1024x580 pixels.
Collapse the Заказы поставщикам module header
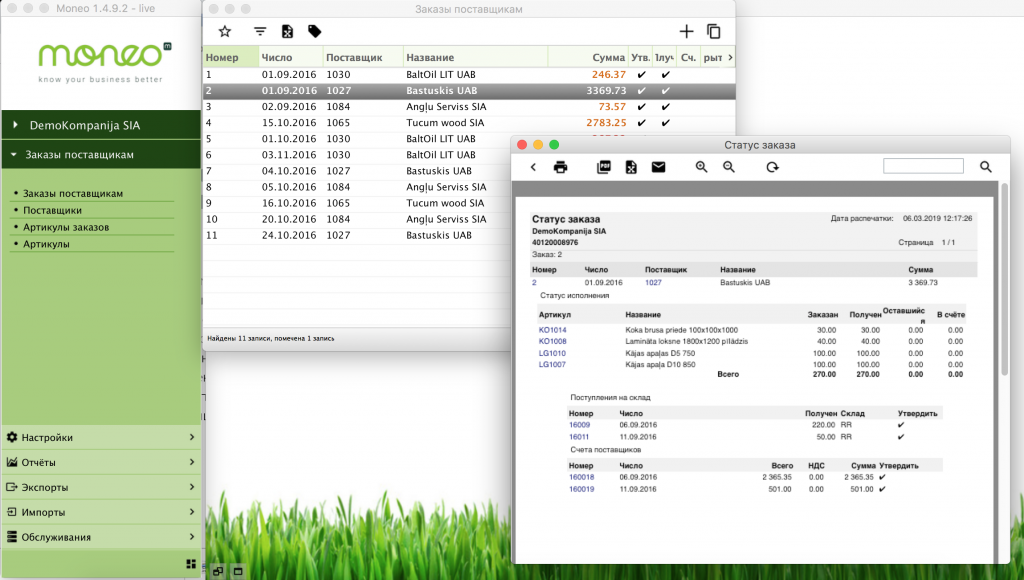100,155
